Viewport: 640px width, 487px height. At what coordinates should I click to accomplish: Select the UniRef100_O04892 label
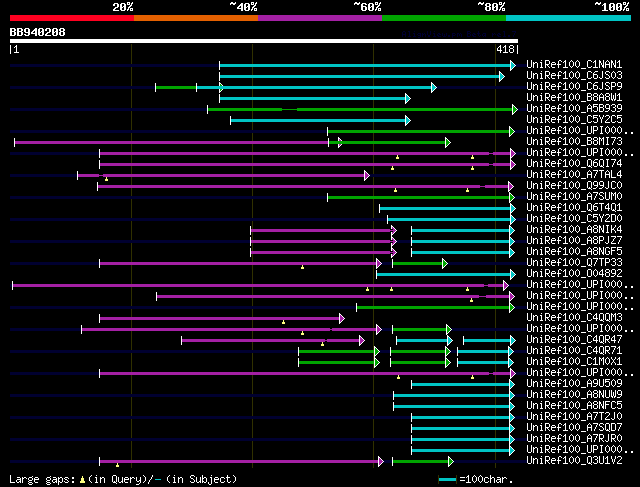tap(574, 274)
